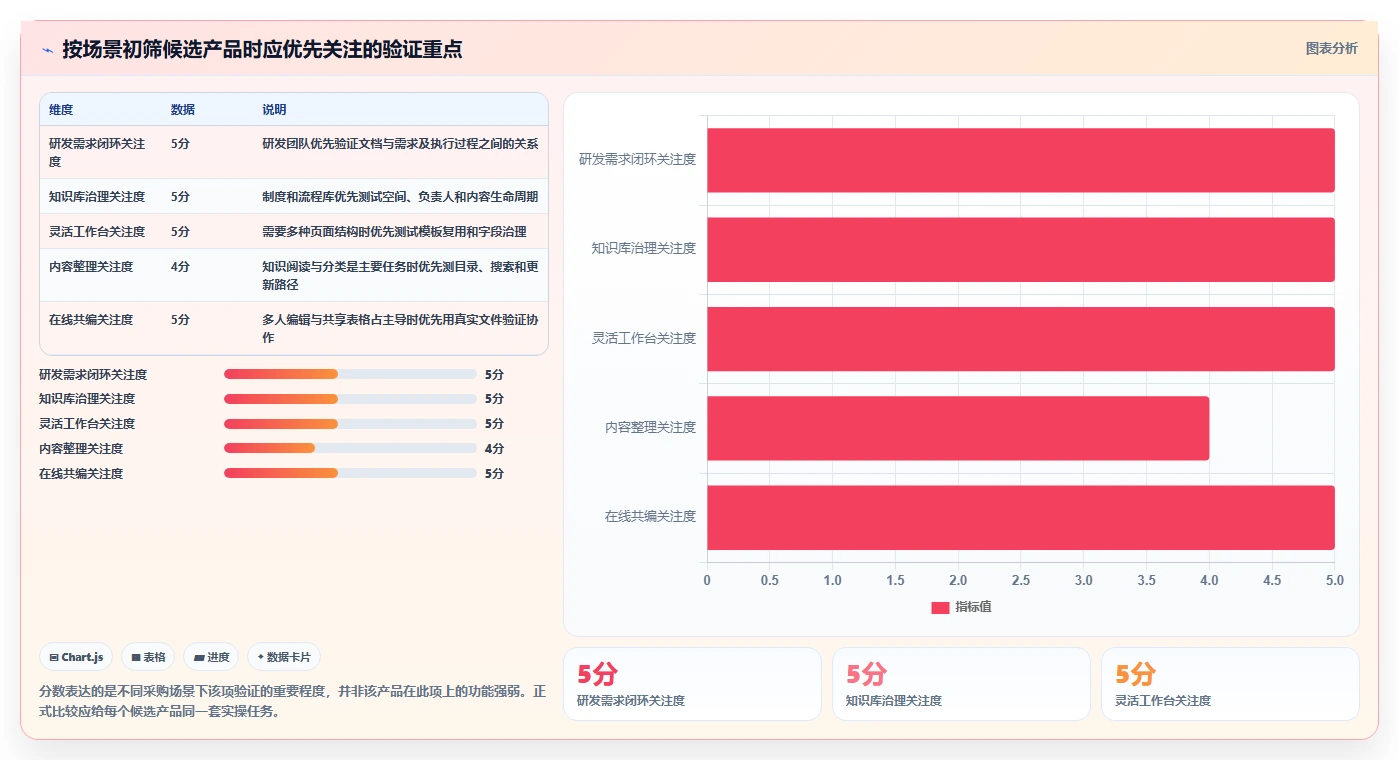Click the 研发需求闭环关注度 chart bar
Viewport: 1399px width, 760px height.
(1021, 160)
